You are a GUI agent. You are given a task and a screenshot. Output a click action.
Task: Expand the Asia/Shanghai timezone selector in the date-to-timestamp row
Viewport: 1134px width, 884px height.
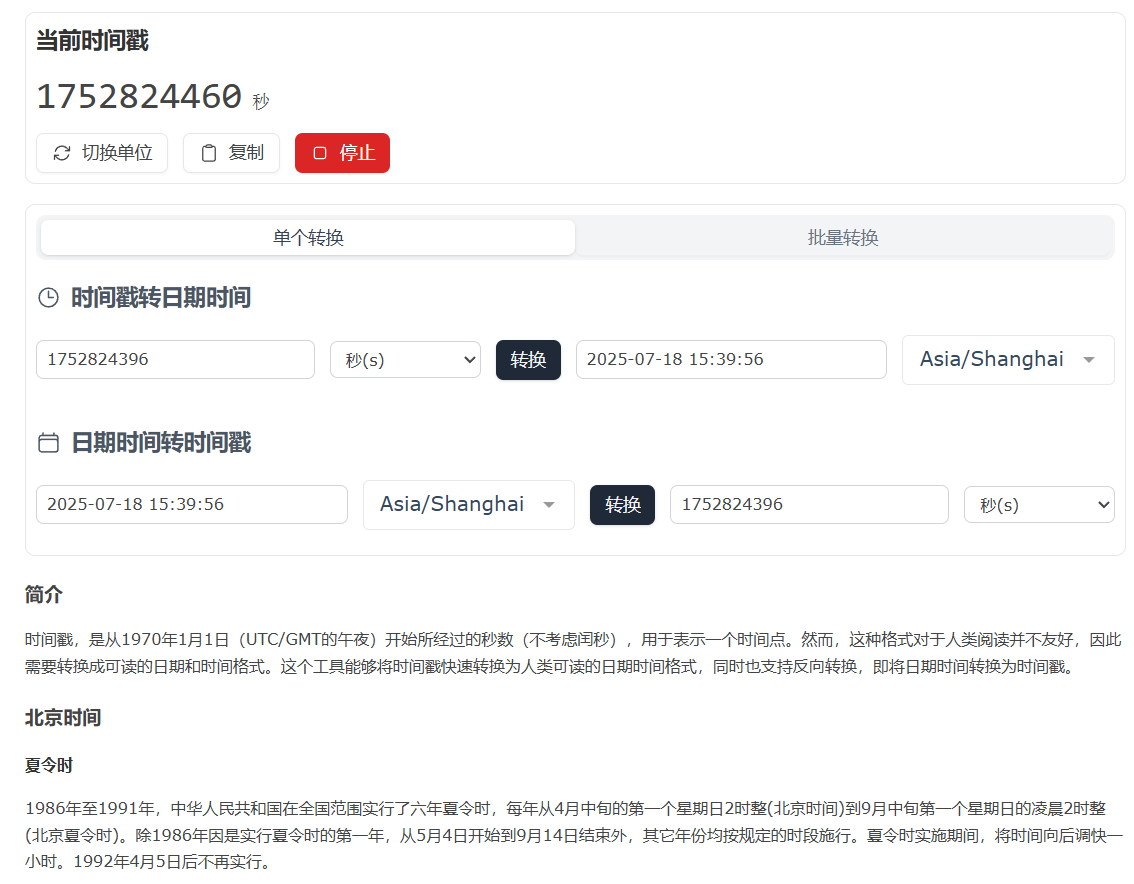tap(469, 505)
